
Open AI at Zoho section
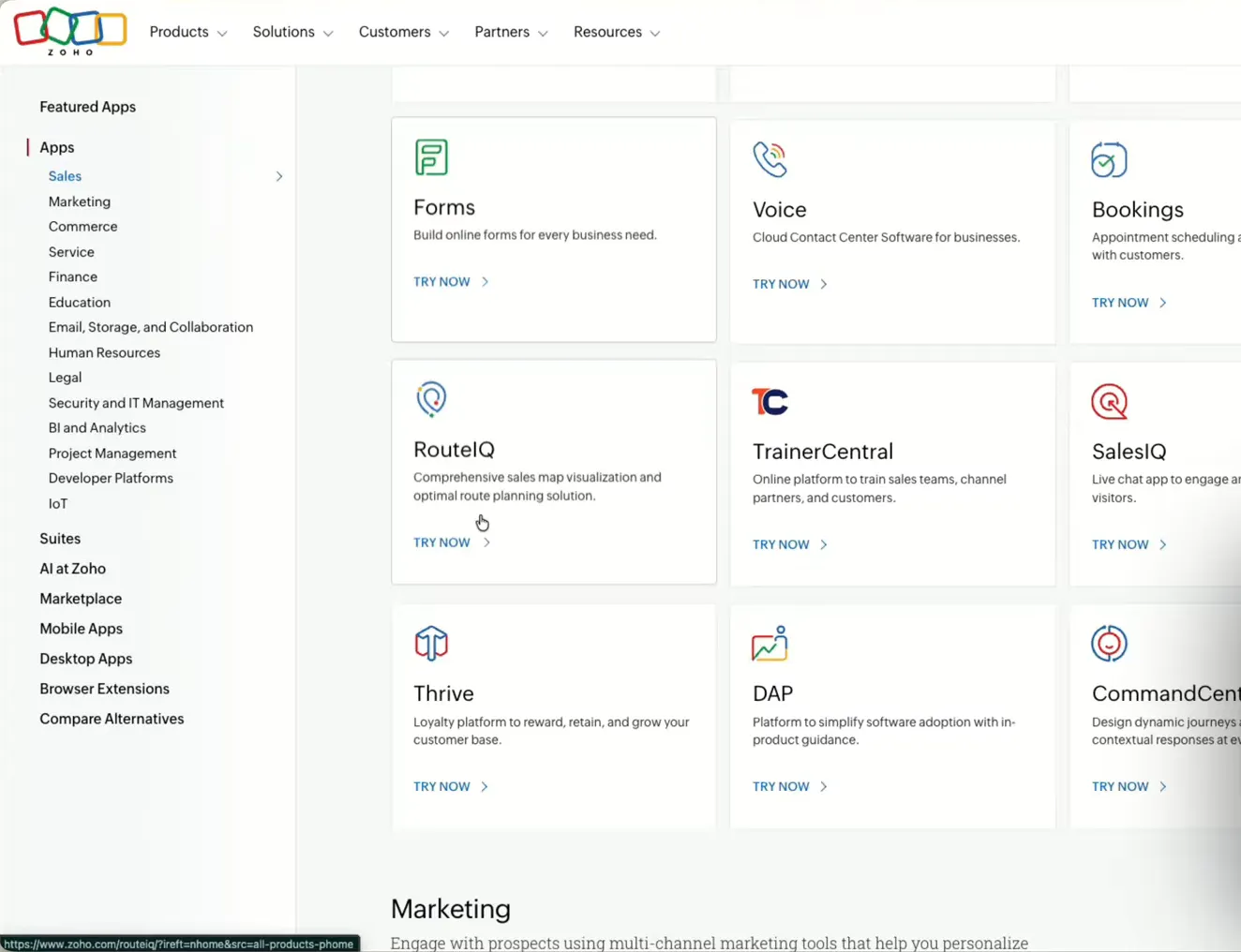pyautogui.click(x=72, y=569)
